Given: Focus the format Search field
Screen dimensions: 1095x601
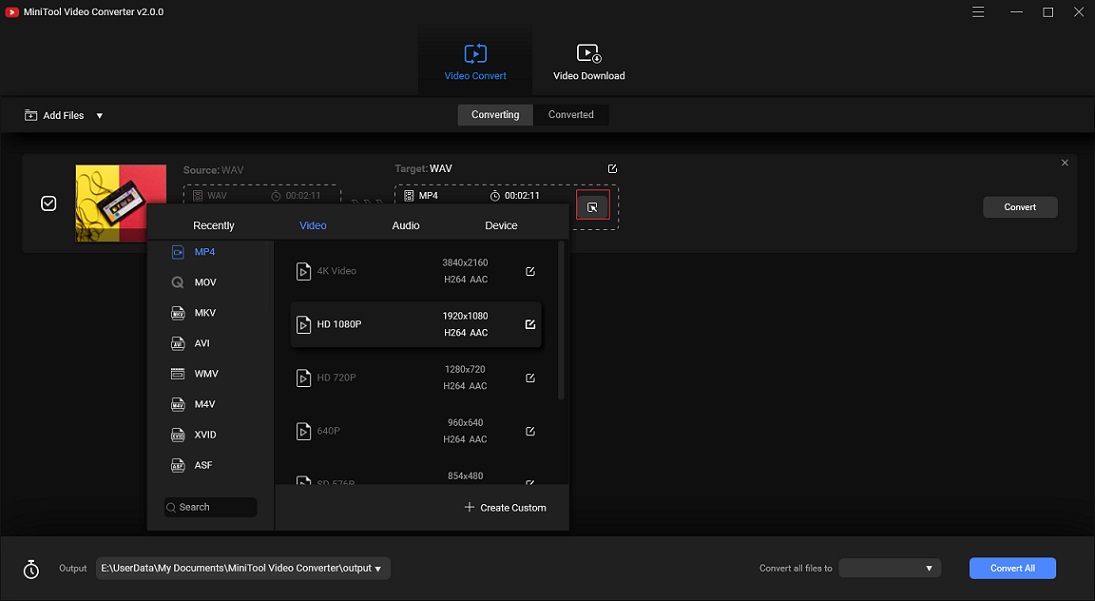Looking at the screenshot, I should click(x=211, y=507).
